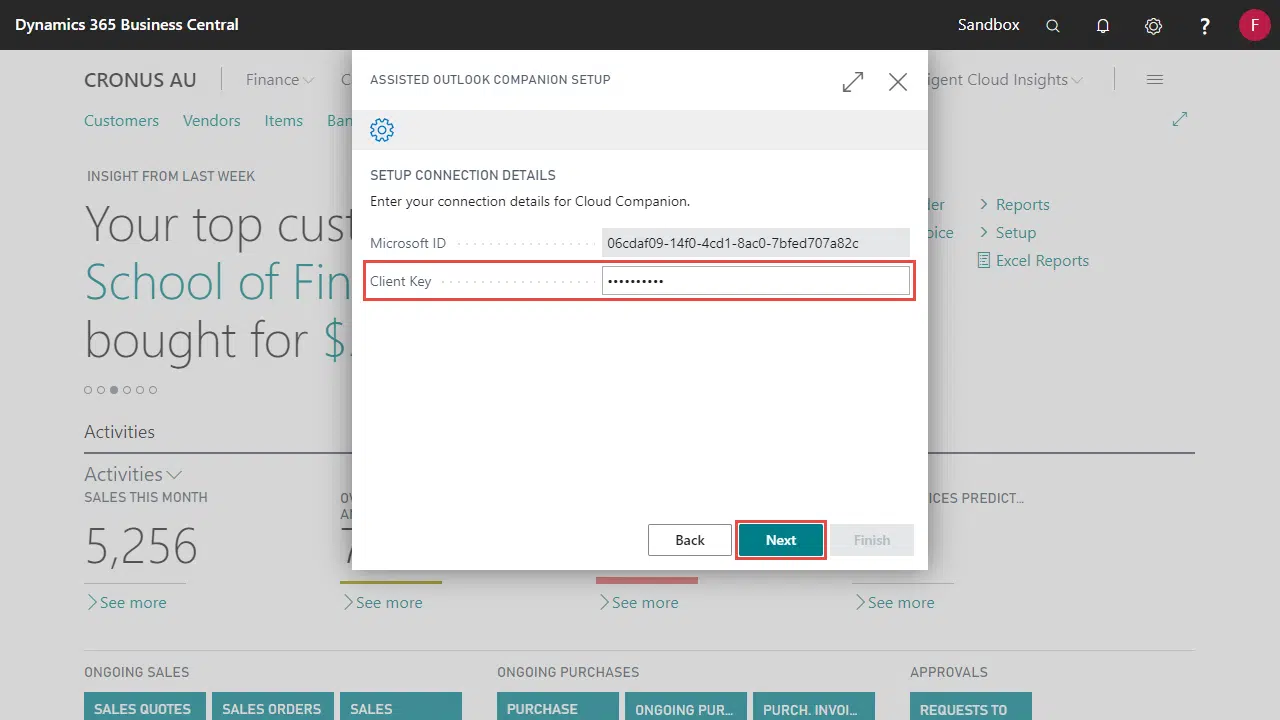Screen dimensions: 1280x720
Task: Open the Purch. Invoi... tile
Action: (814, 706)
